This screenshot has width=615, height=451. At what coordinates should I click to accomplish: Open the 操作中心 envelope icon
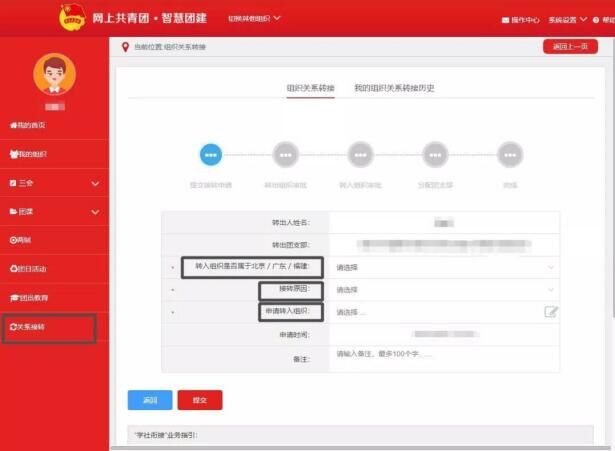click(x=506, y=20)
